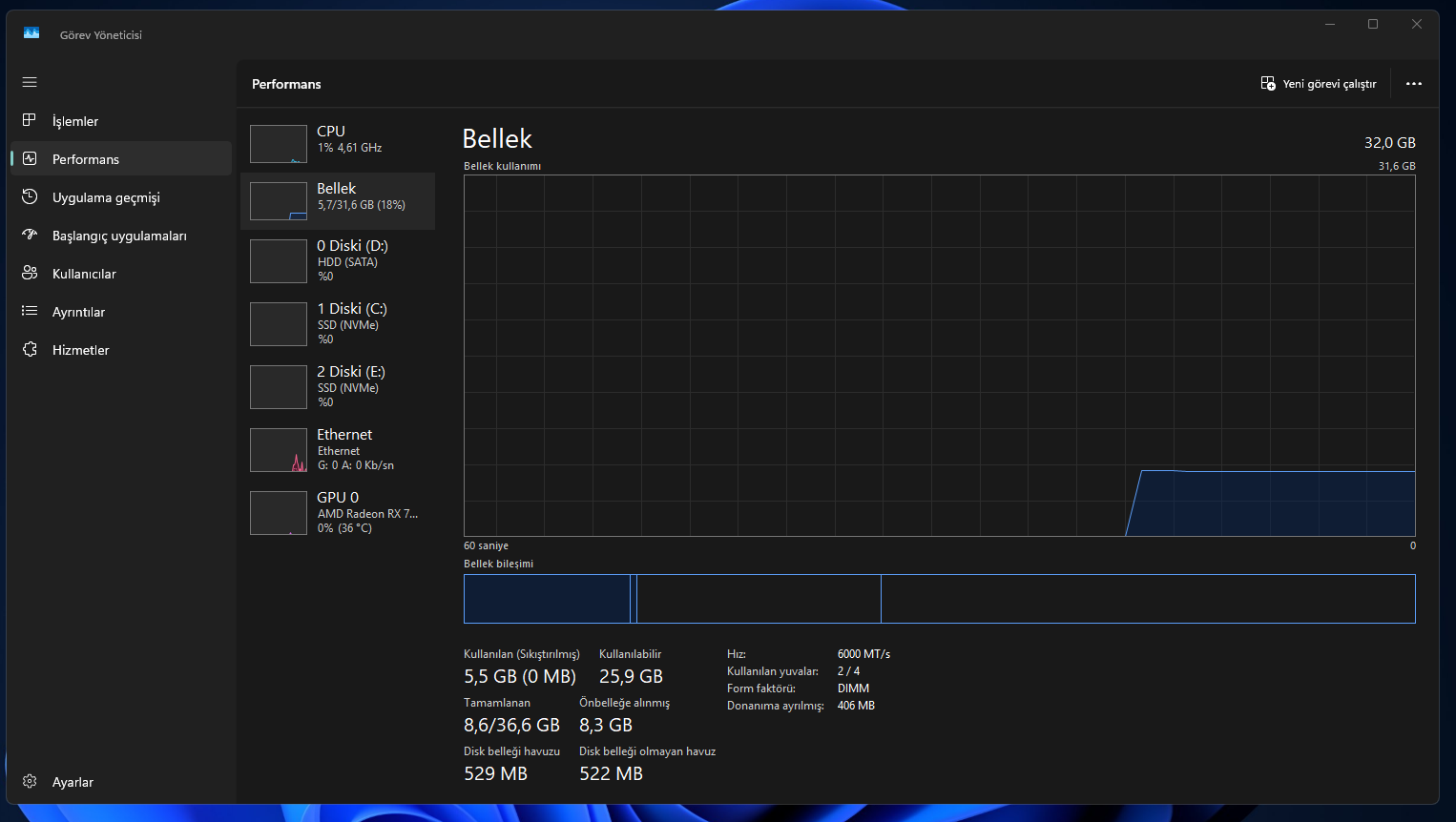Open the İşlemler page
This screenshot has width=1456, height=822.
click(x=121, y=121)
